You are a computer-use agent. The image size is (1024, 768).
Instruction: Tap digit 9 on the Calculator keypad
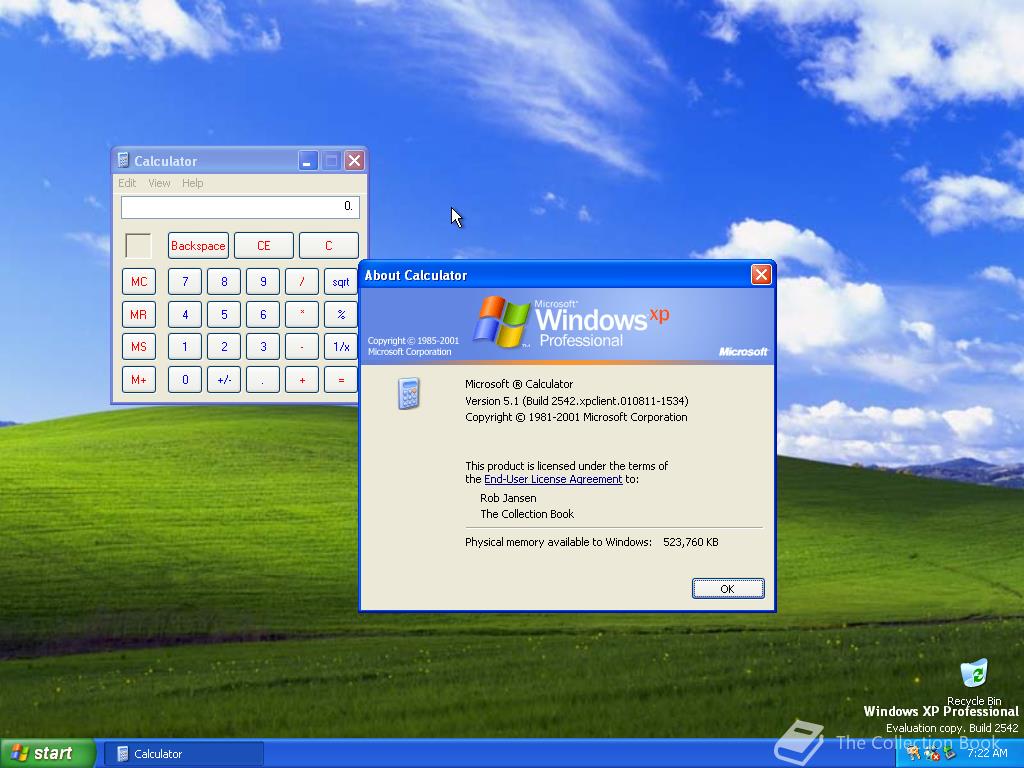pyautogui.click(x=263, y=281)
